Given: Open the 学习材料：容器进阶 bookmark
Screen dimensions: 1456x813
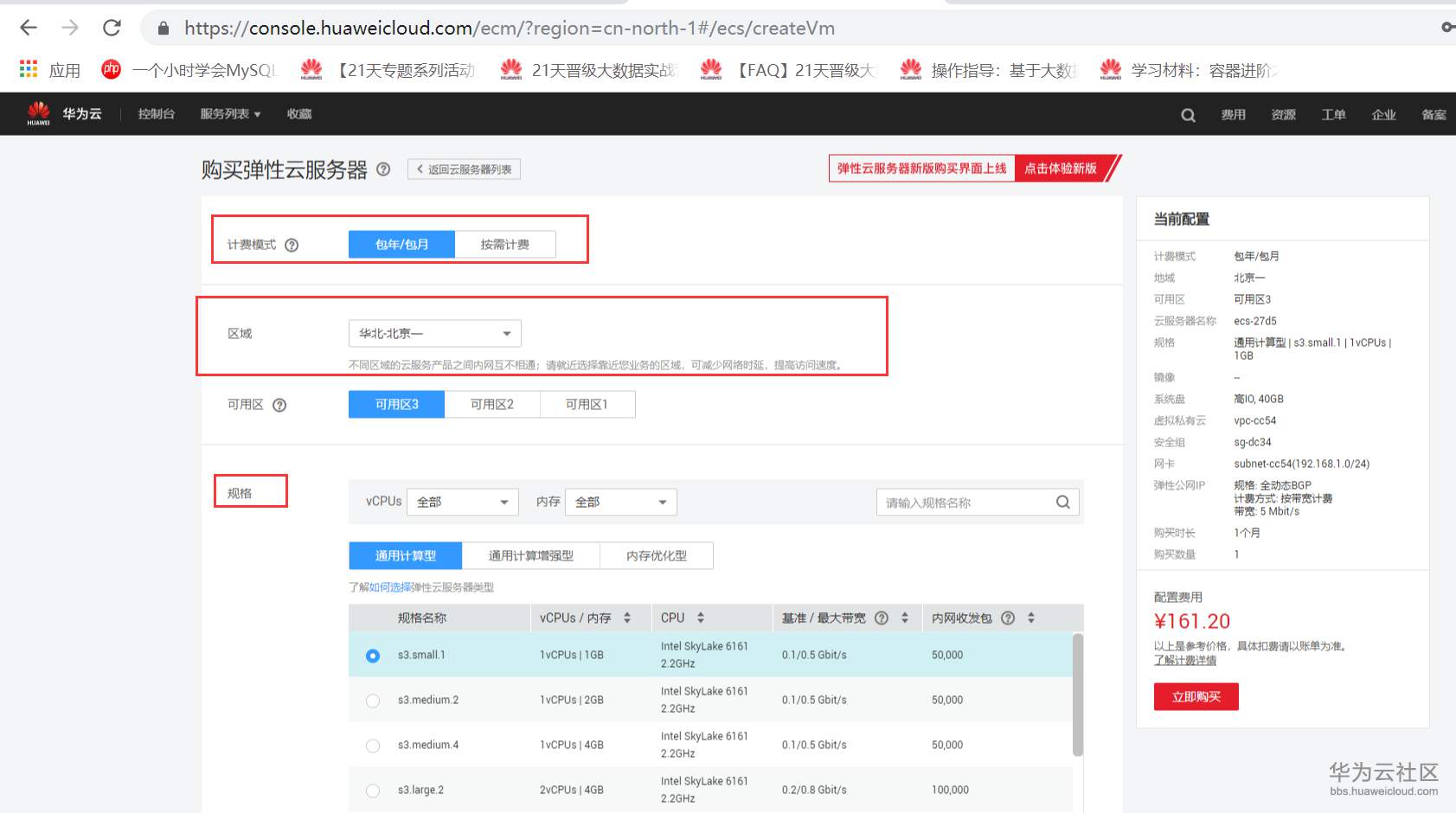Looking at the screenshot, I should (1189, 69).
